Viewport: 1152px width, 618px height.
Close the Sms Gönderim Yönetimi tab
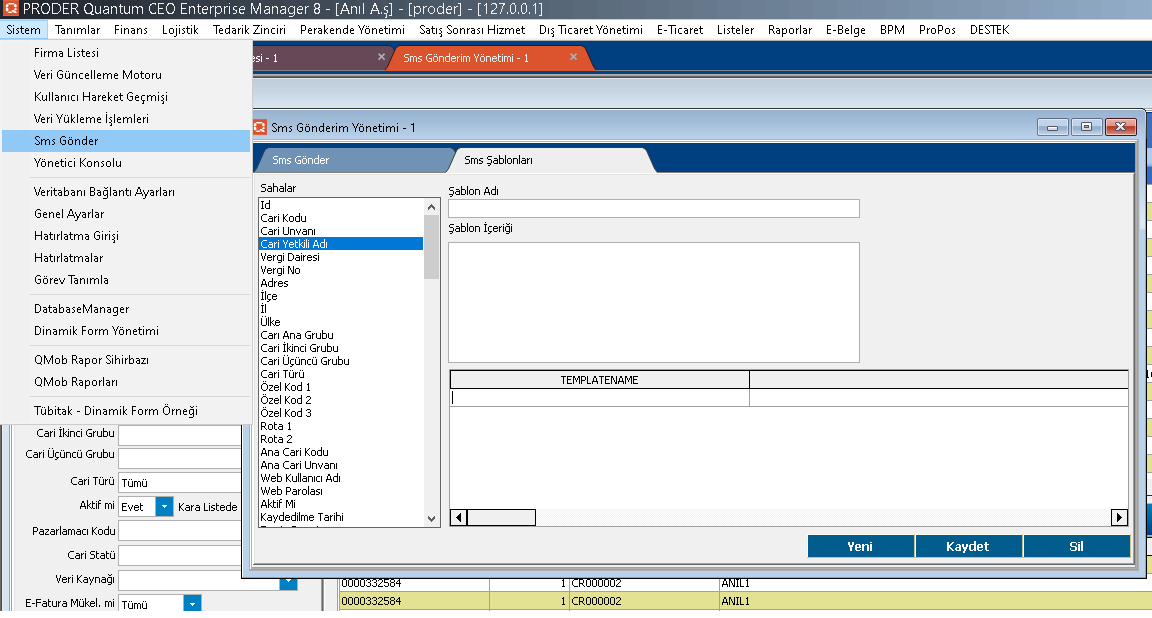(x=573, y=57)
